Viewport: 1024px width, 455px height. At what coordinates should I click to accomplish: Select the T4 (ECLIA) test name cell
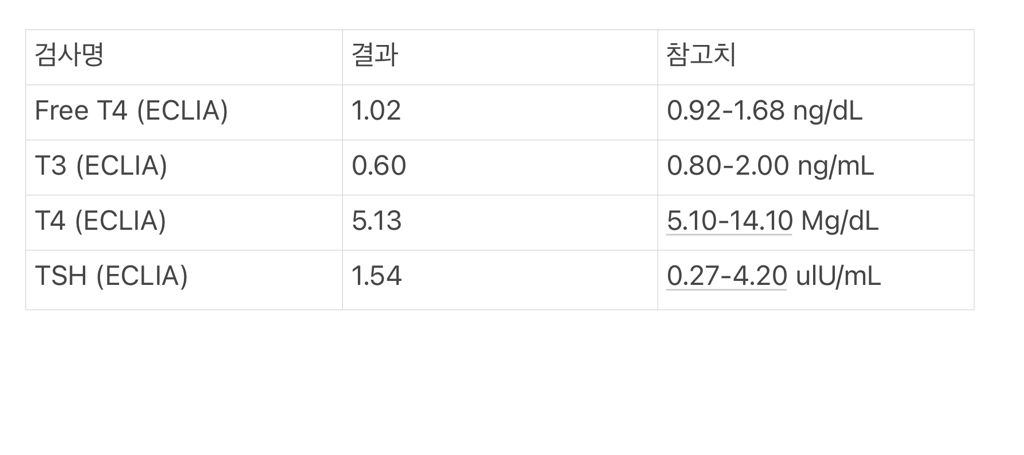point(100,221)
